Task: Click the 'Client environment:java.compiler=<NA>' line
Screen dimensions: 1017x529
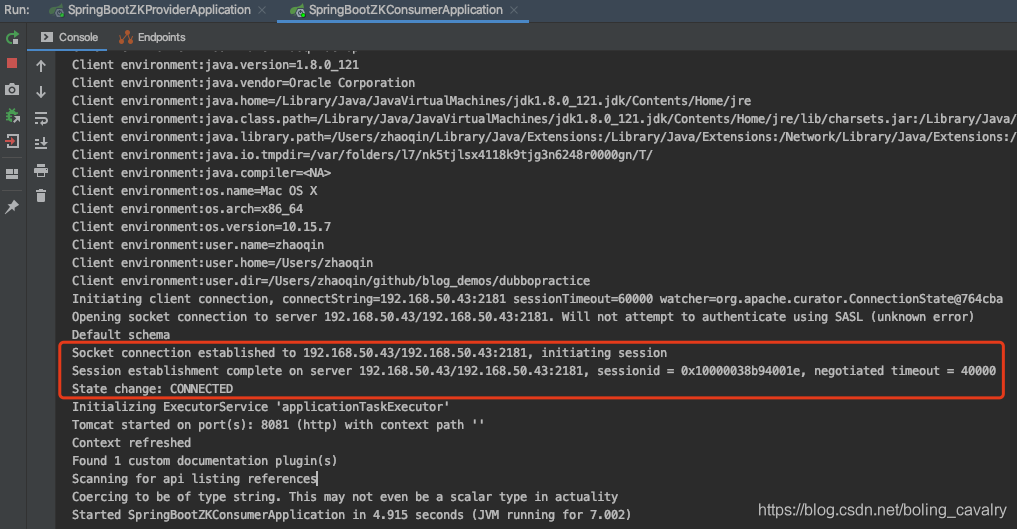Action: tap(201, 172)
